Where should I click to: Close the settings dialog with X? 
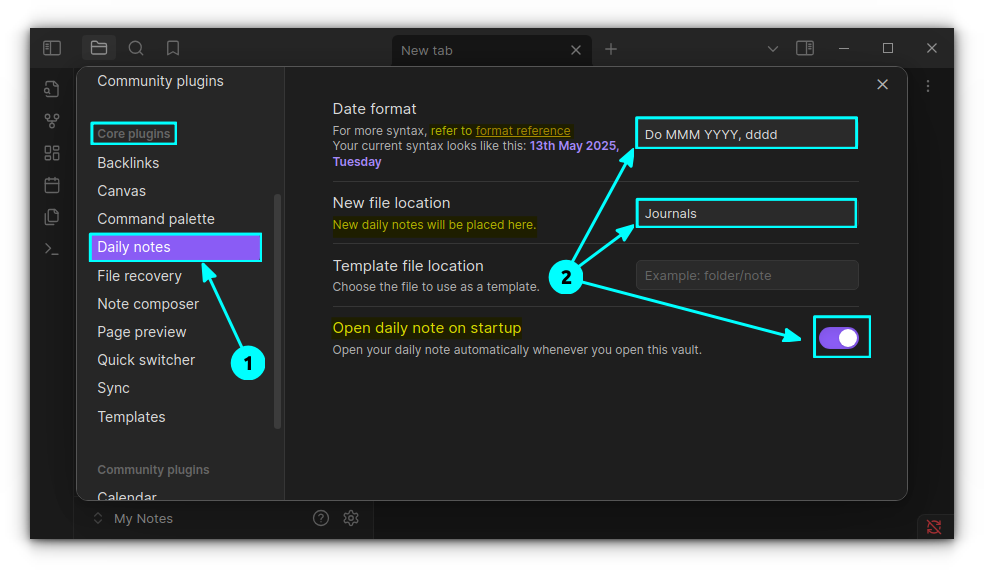point(882,85)
